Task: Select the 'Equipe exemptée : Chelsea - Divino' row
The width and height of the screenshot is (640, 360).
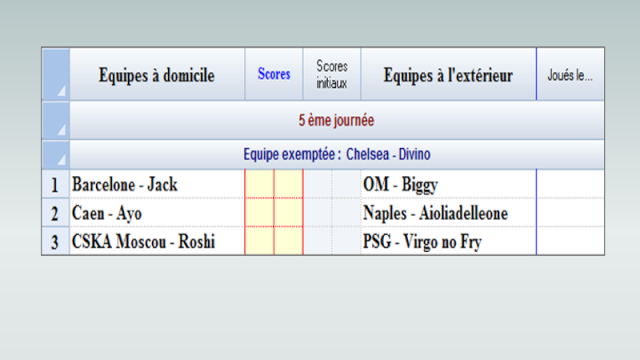Action: [337, 155]
